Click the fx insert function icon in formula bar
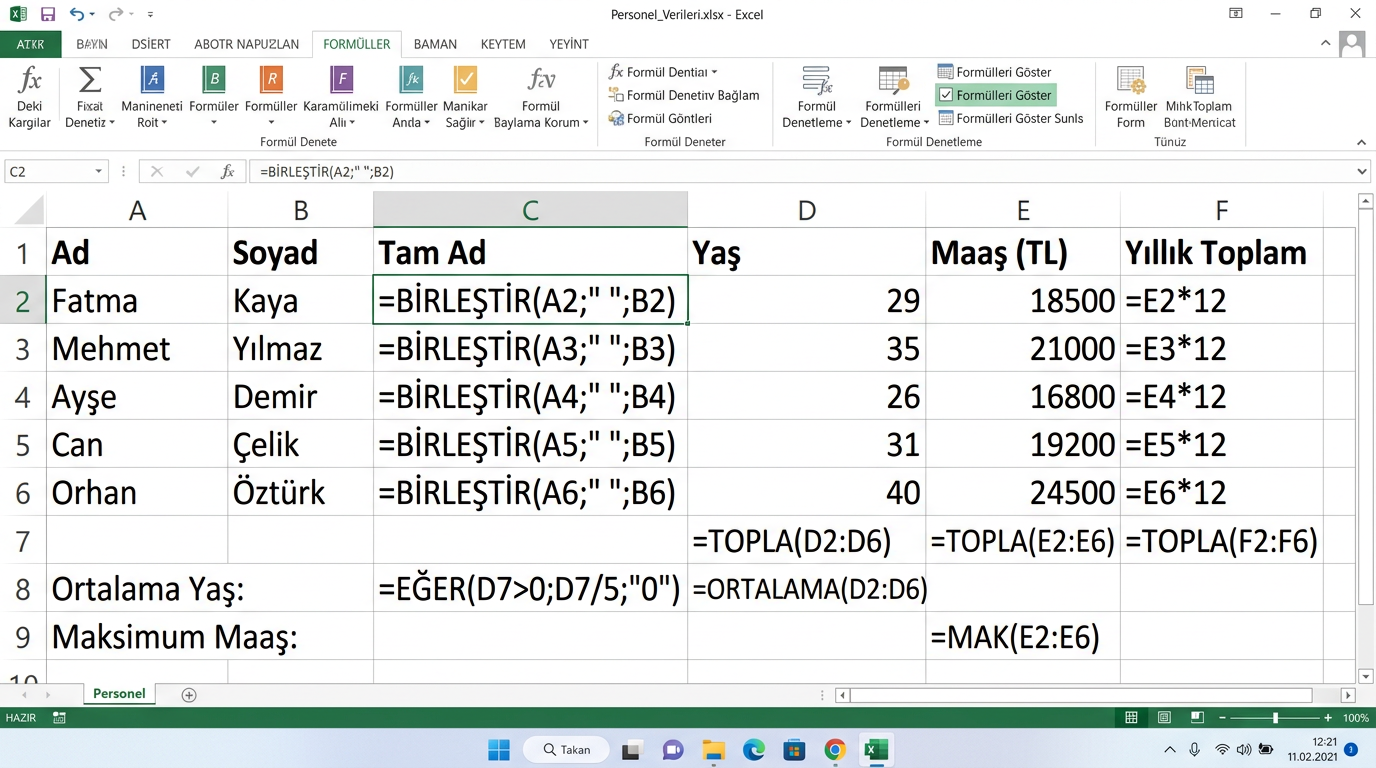 (x=228, y=172)
